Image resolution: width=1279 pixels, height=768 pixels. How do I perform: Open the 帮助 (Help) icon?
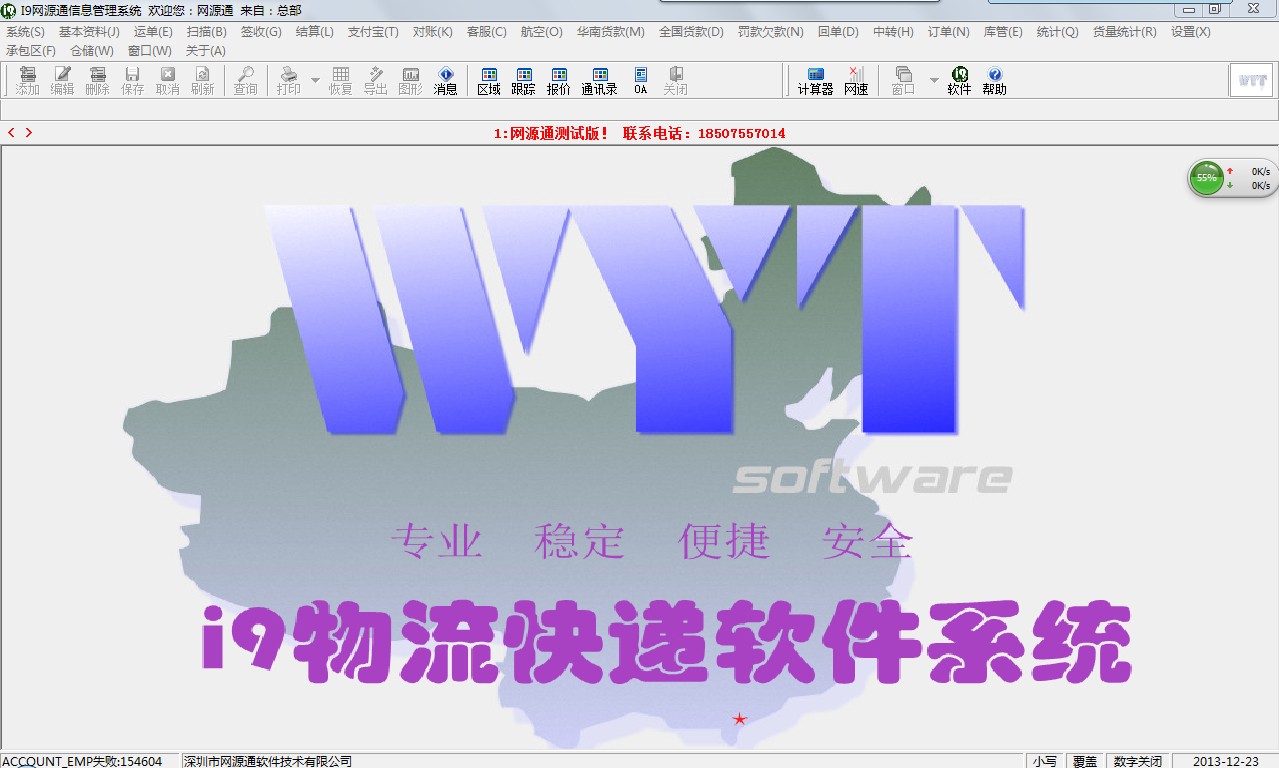click(994, 81)
